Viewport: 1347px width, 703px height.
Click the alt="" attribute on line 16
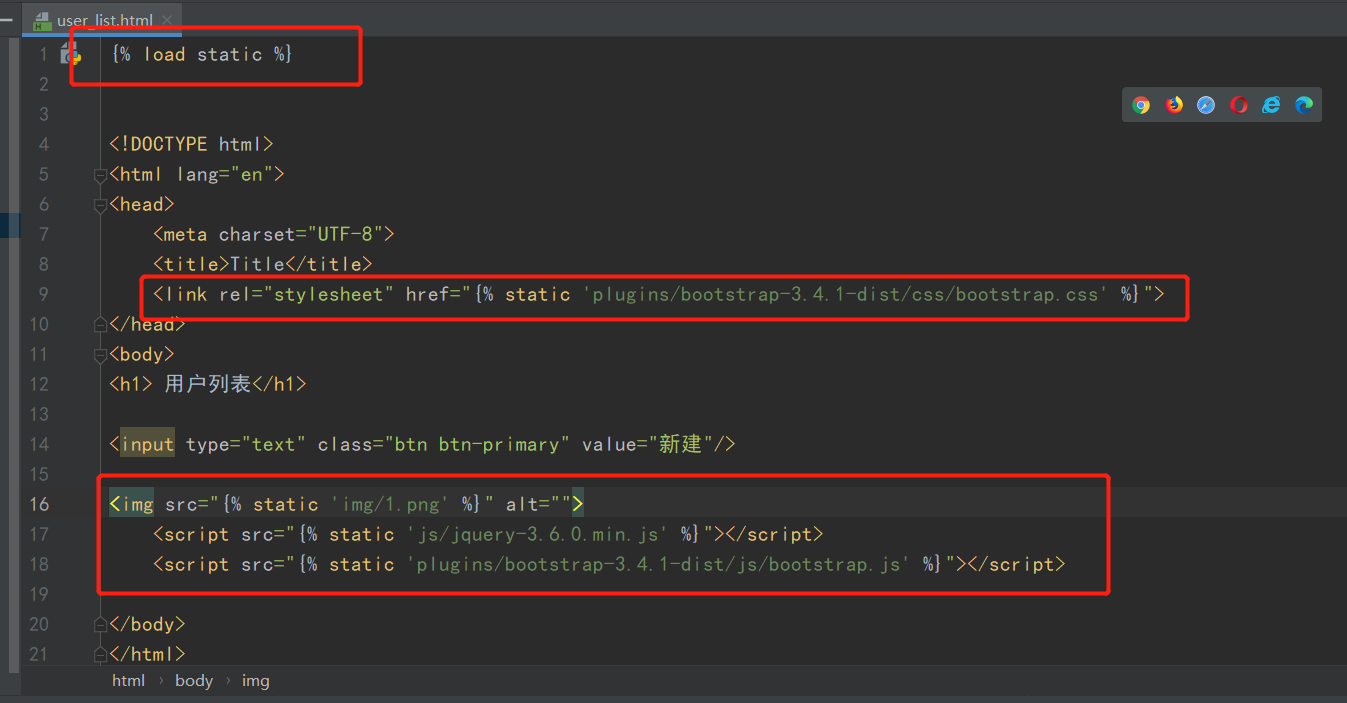(538, 504)
